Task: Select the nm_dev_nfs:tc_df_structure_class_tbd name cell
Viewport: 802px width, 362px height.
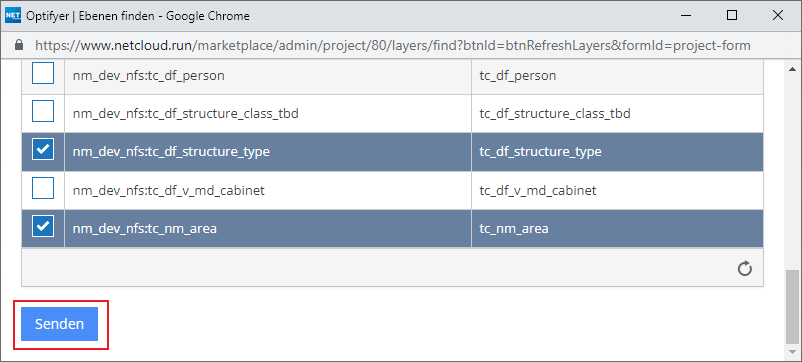Action: (268, 114)
